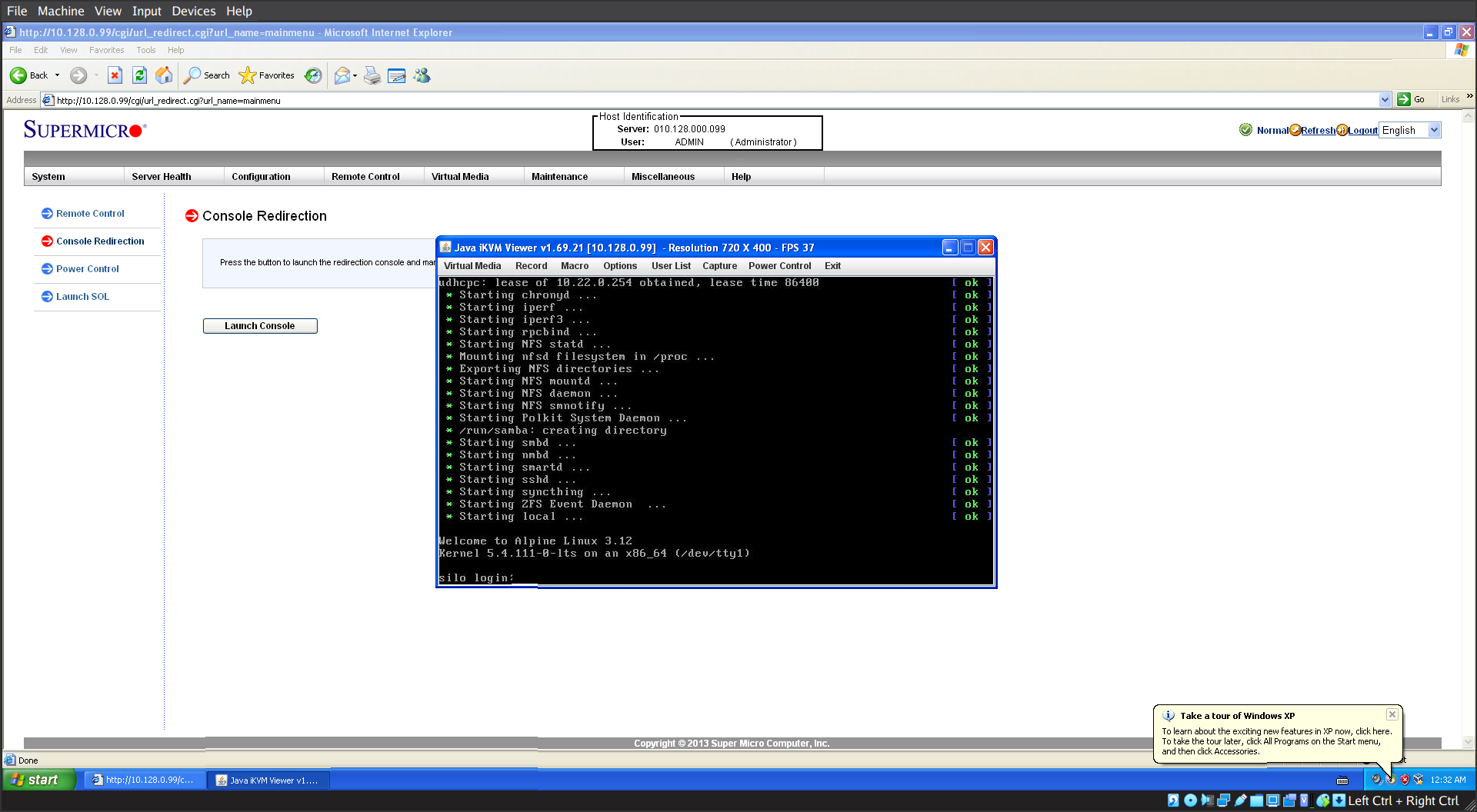The width and height of the screenshot is (1477, 812).
Task: Click the Normal status indicator
Action: tap(1265, 130)
